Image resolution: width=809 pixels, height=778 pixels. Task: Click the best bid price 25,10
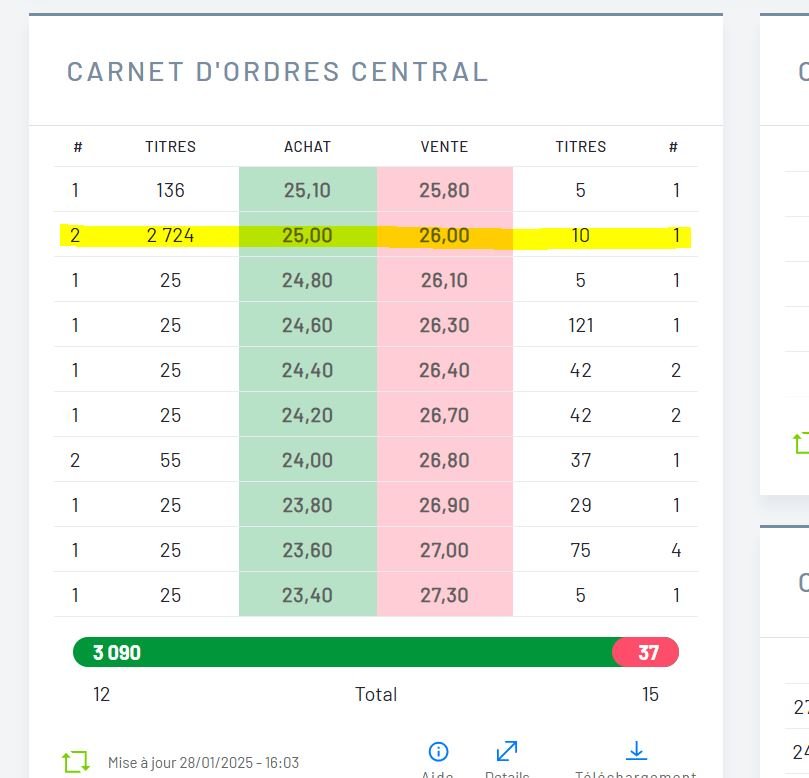click(x=307, y=190)
